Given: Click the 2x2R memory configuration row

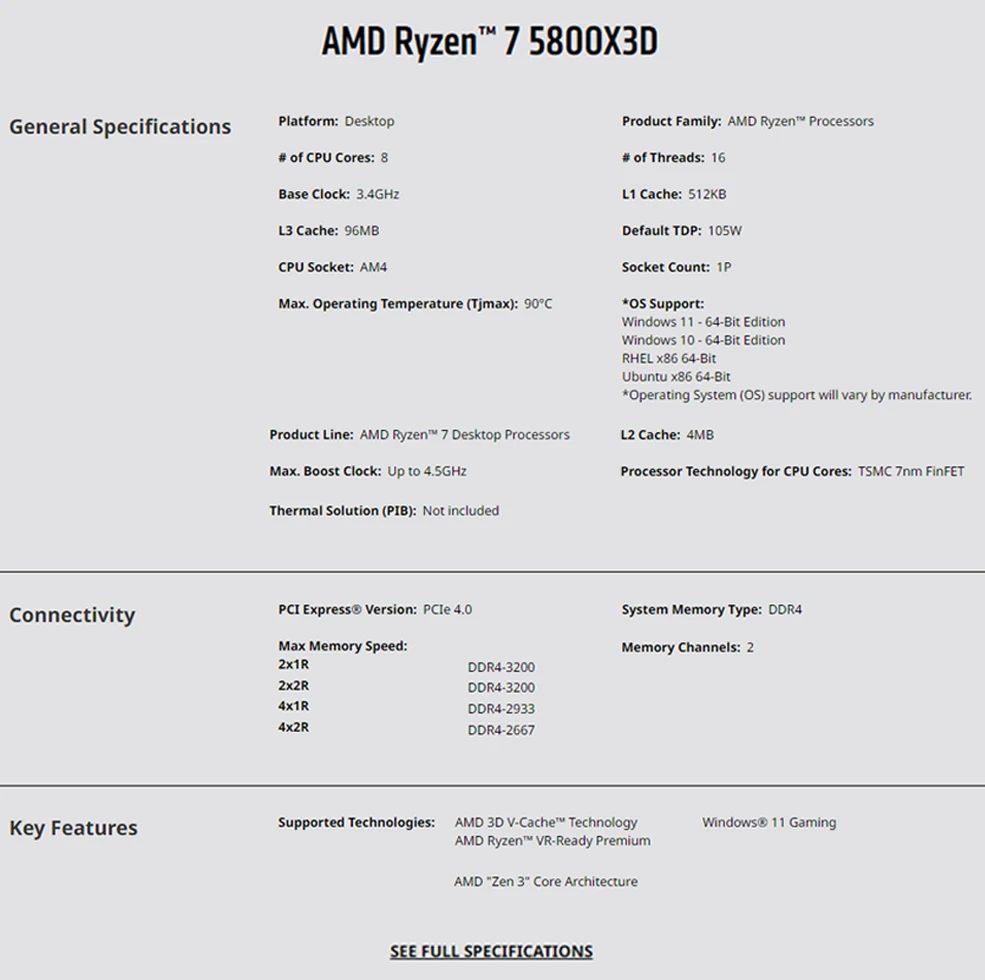Looking at the screenshot, I should click(x=406, y=687).
